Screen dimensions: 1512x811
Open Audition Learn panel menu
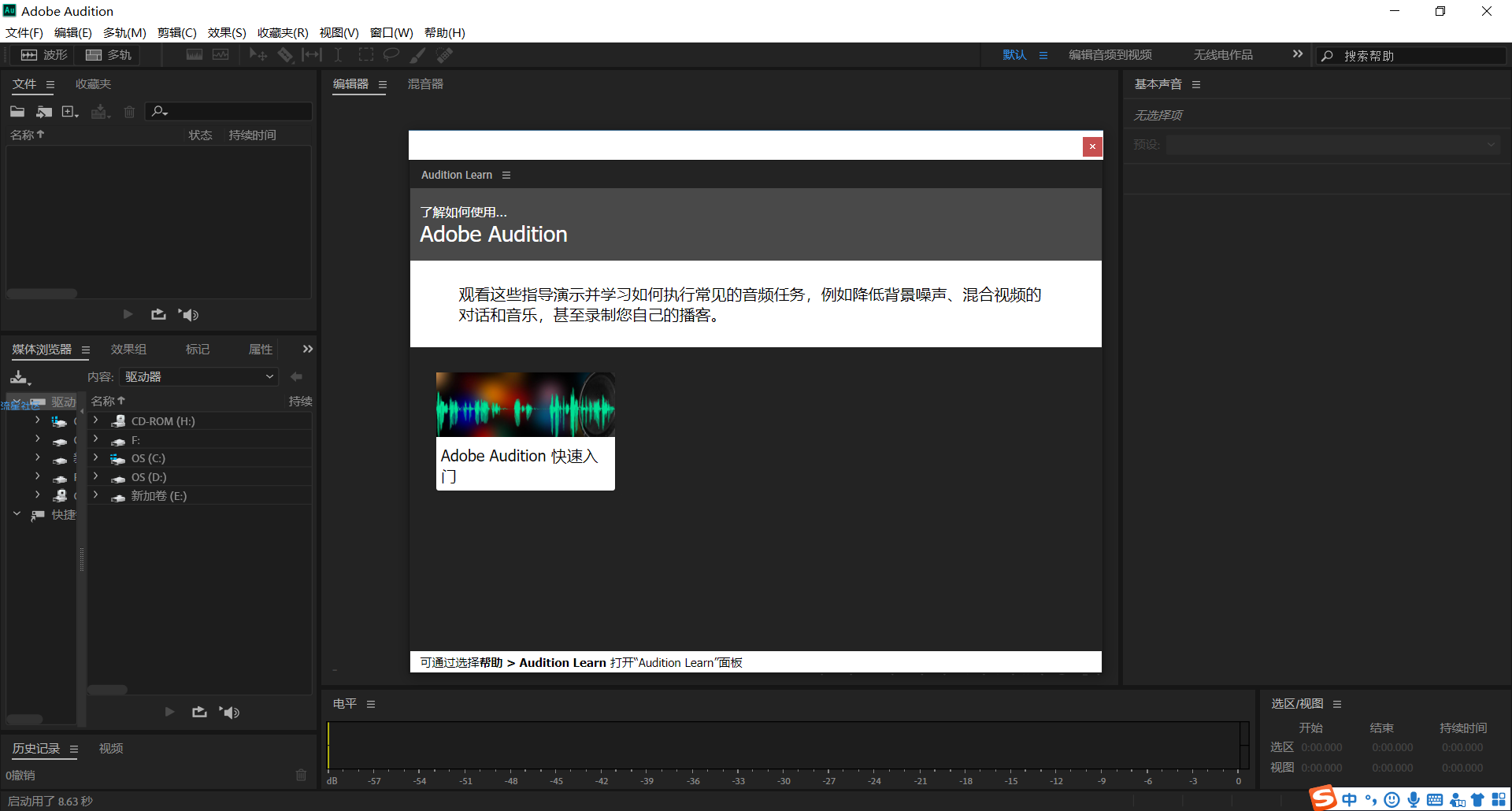click(506, 175)
